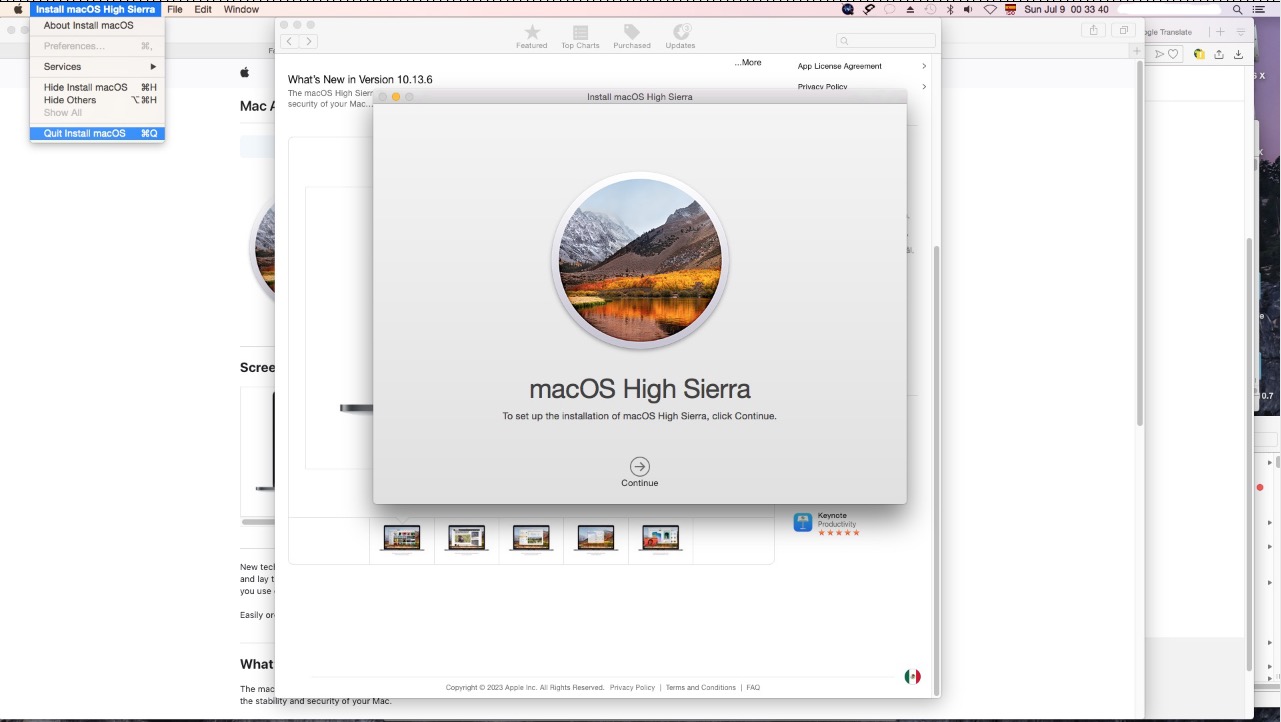Click the heart icon in the browser toolbar
The height and width of the screenshot is (722, 1281).
coord(1173,54)
